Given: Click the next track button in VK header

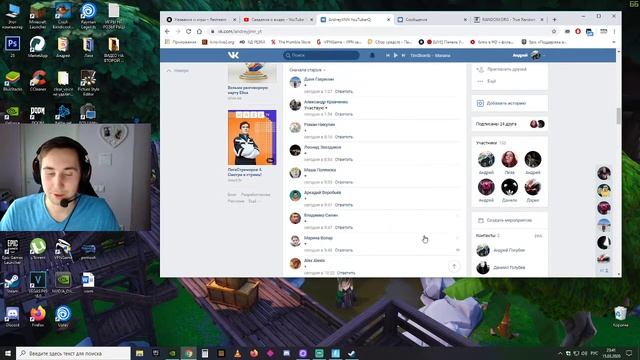Looking at the screenshot, I should click(x=403, y=55).
